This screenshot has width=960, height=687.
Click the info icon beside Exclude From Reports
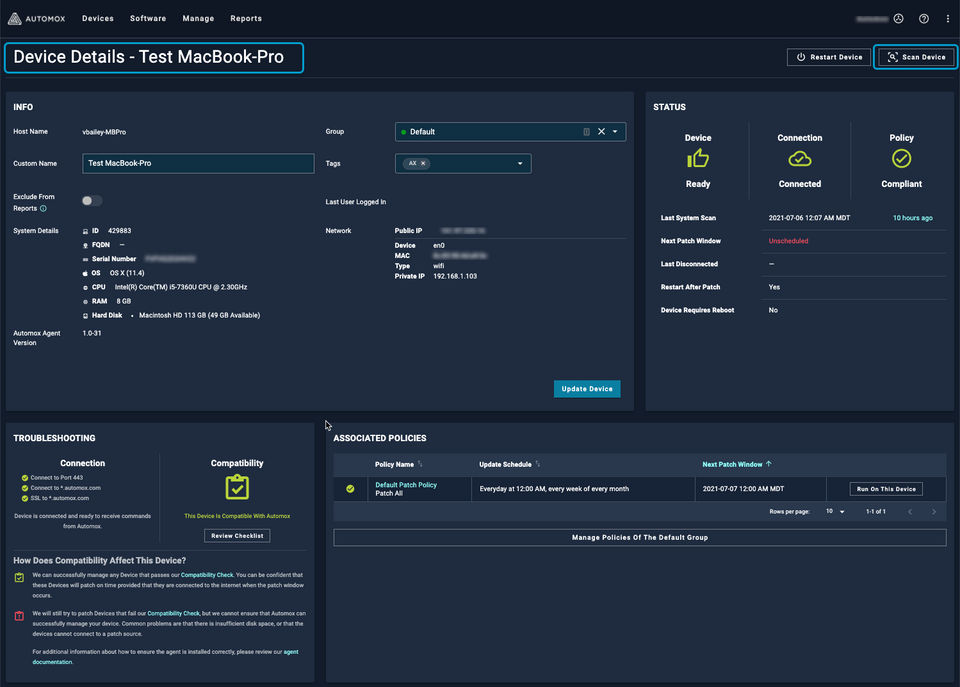coord(43,209)
